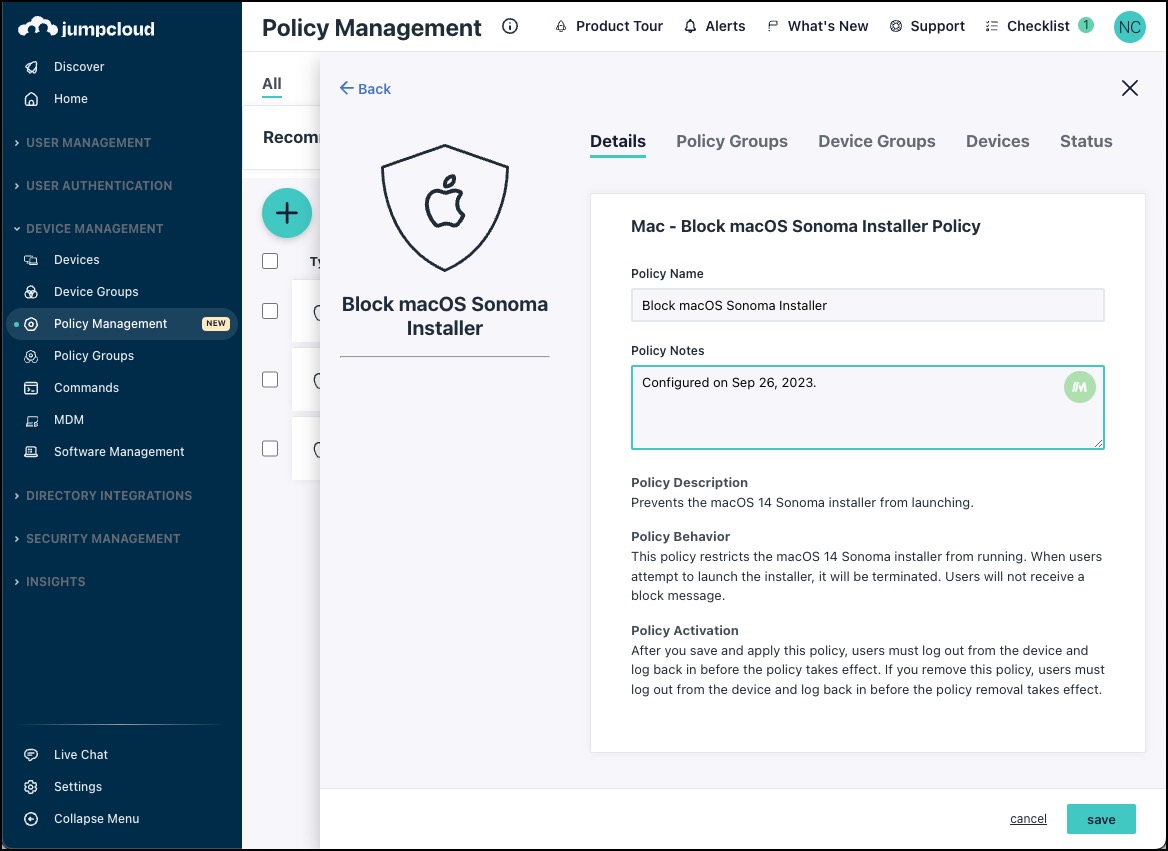Open the Status tab of the policy
Viewport: 1168px width, 851px height.
click(x=1085, y=141)
